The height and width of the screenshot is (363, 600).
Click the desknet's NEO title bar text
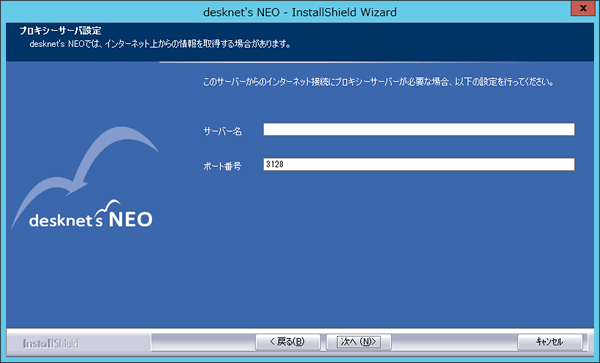(x=300, y=12)
